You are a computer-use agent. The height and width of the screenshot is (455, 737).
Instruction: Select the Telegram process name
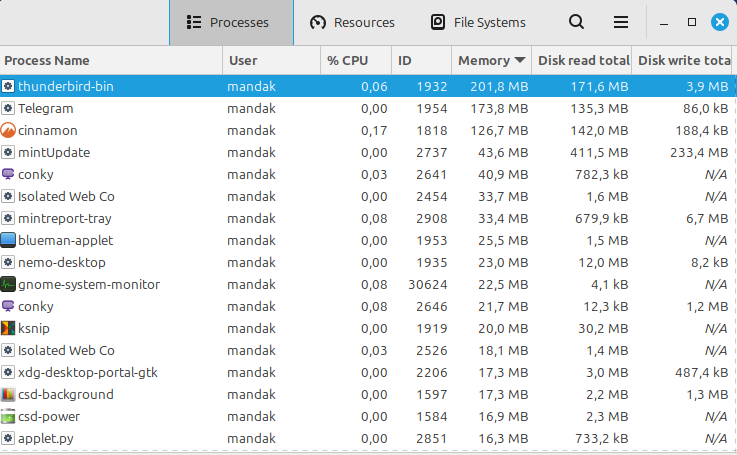pyautogui.click(x=46, y=109)
